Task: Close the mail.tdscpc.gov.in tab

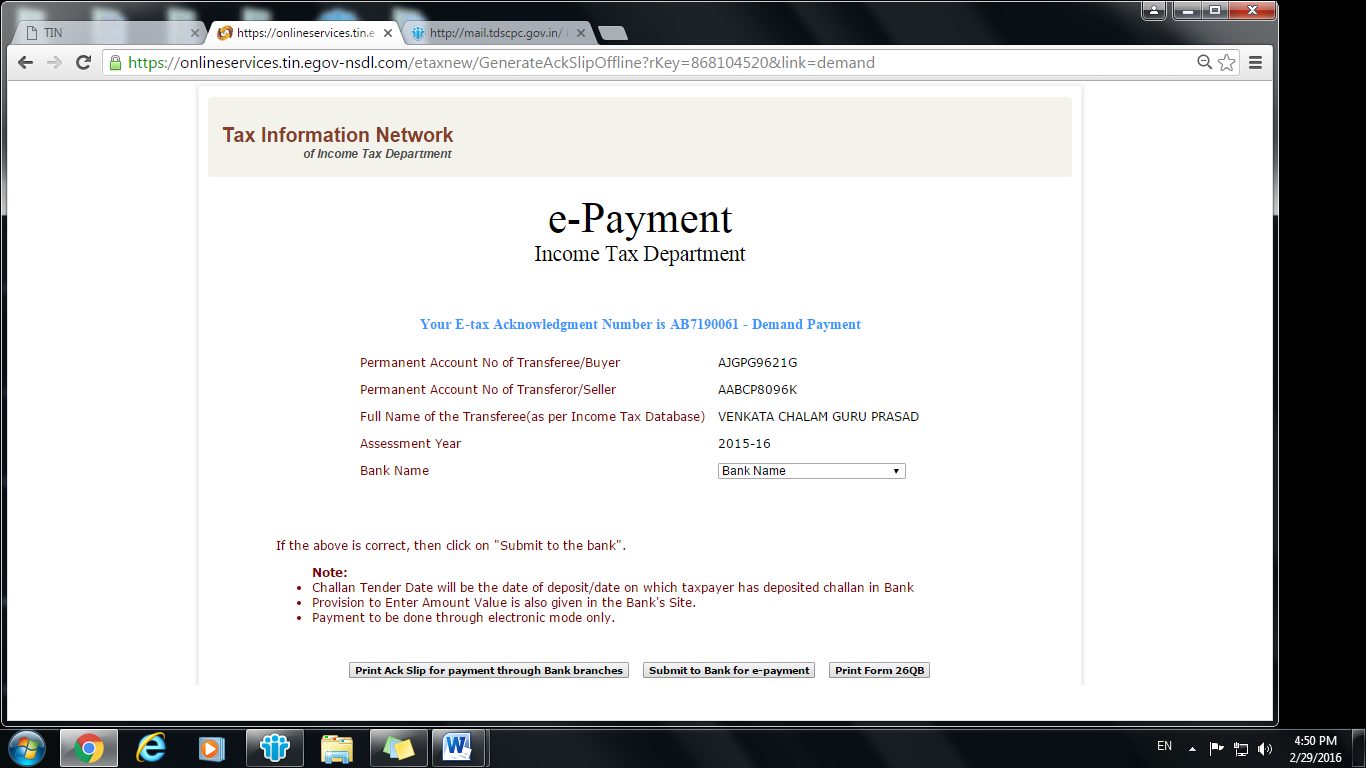Action: click(581, 33)
